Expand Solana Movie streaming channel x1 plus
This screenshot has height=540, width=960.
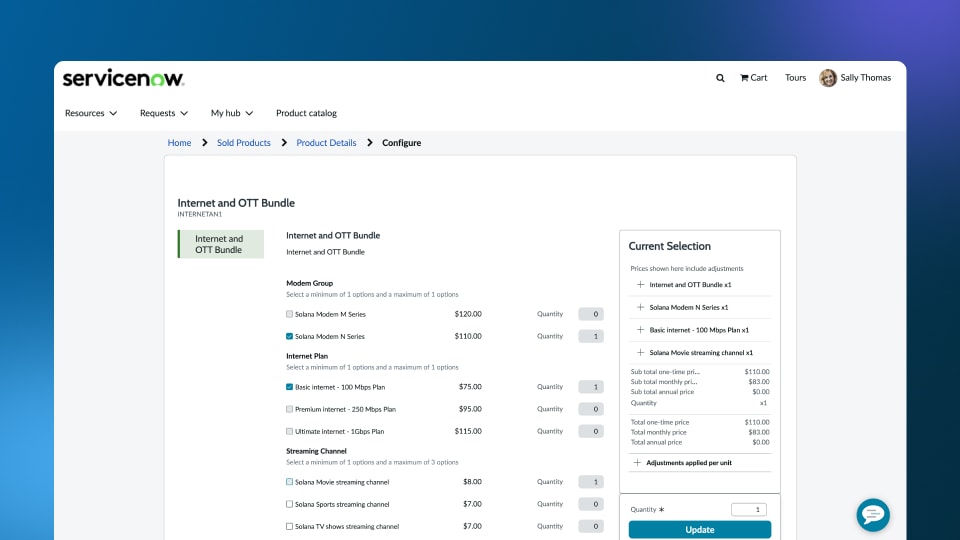[640, 353]
